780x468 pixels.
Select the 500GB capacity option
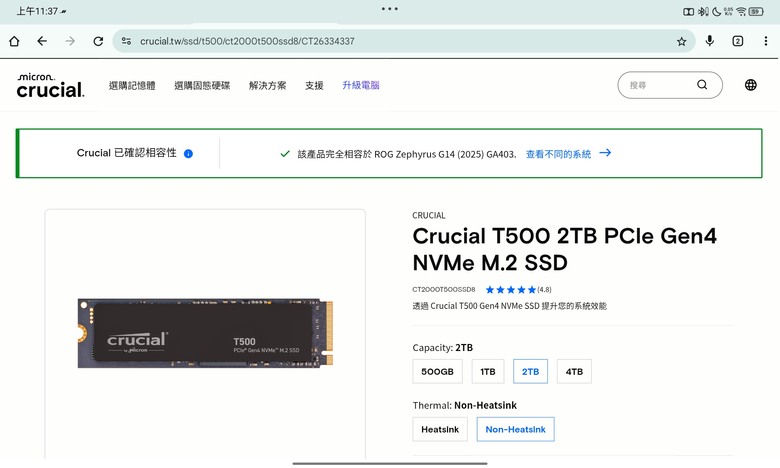coord(437,372)
